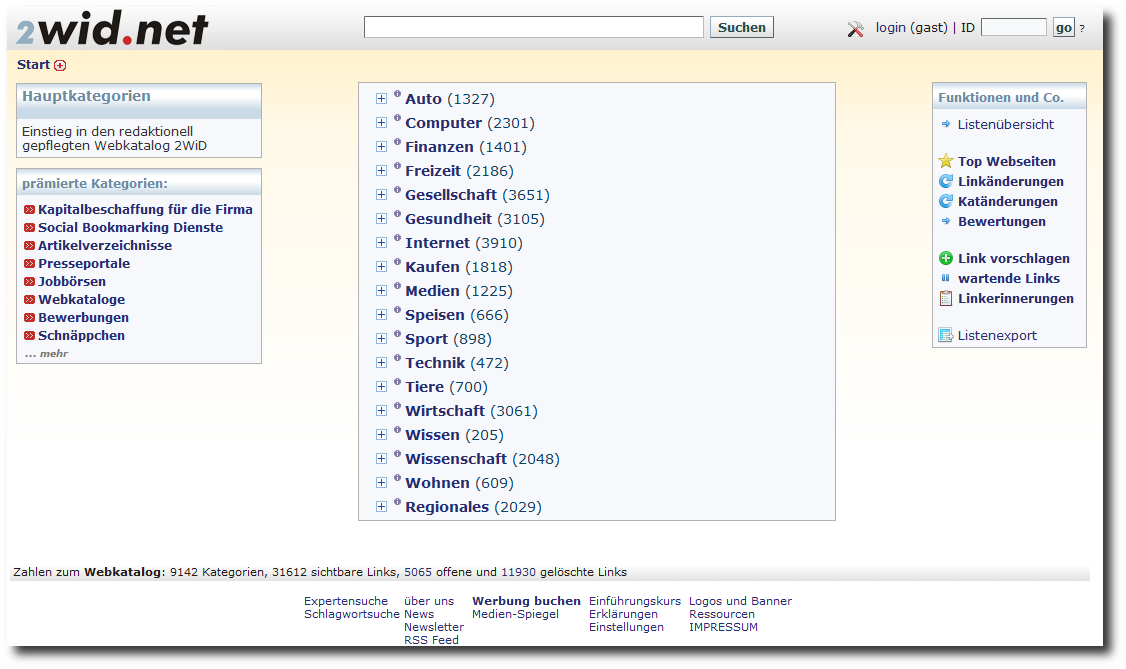Open Newsletter footer link
1126x669 pixels.
pos(434,627)
